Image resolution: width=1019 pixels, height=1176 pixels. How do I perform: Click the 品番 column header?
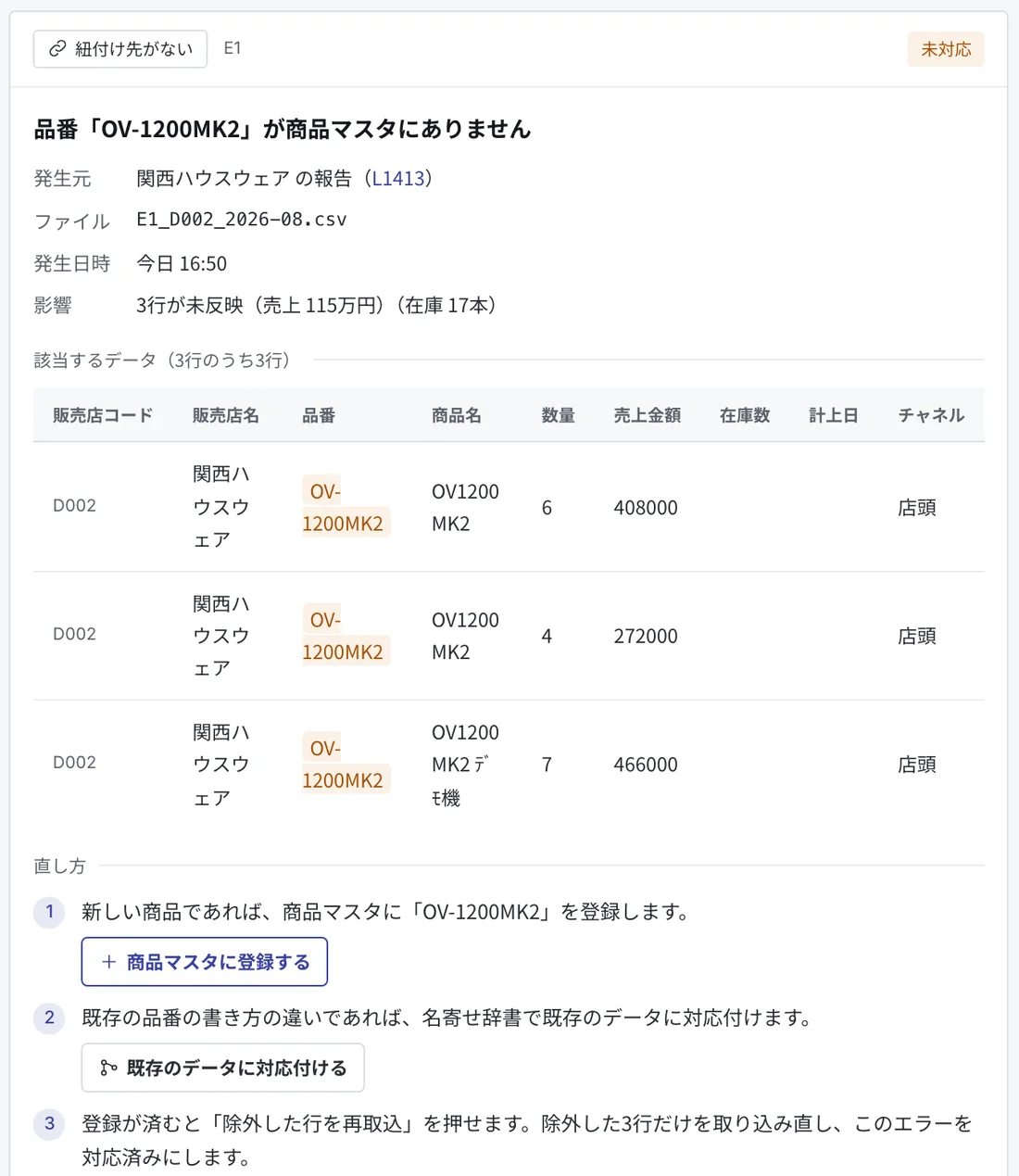[x=319, y=415]
